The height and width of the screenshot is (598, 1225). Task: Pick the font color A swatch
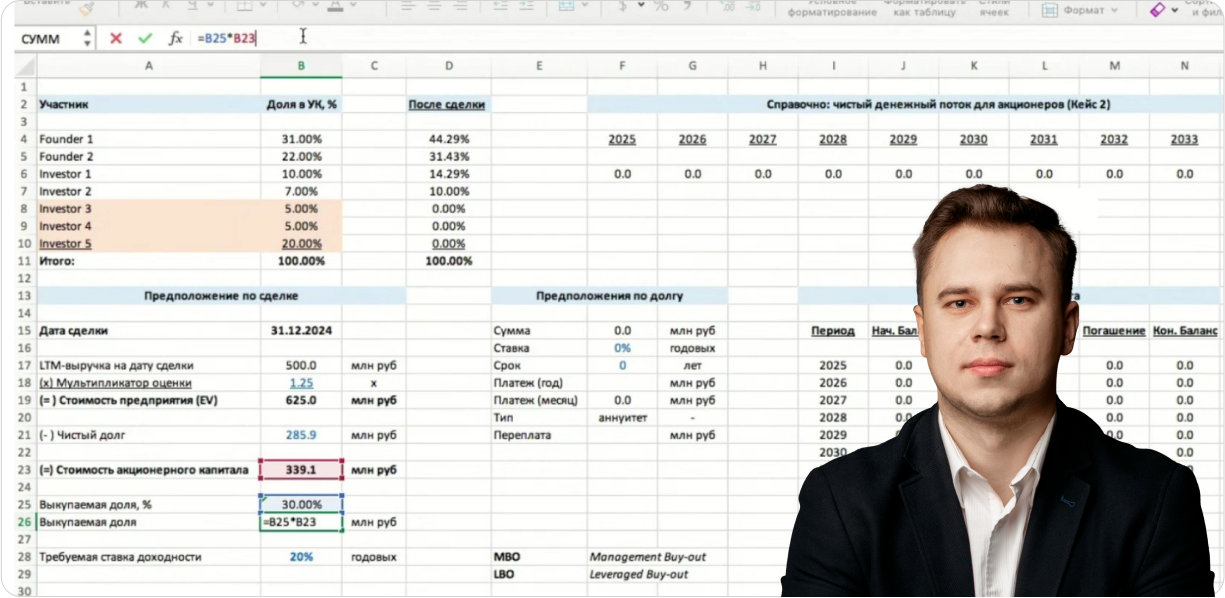pos(336,7)
